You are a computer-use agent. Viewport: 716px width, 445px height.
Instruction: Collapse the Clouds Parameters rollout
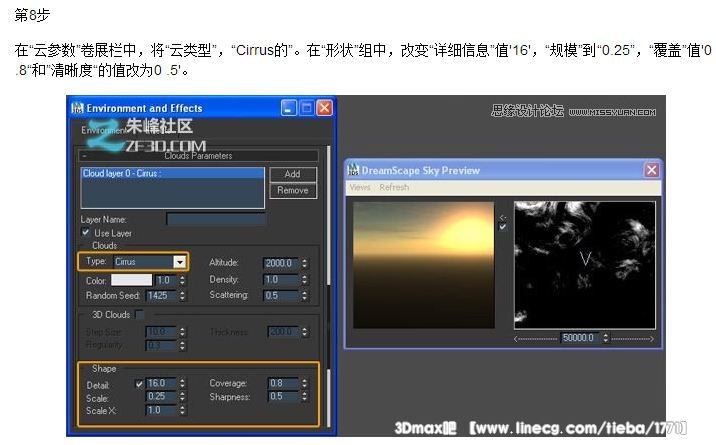(198, 156)
